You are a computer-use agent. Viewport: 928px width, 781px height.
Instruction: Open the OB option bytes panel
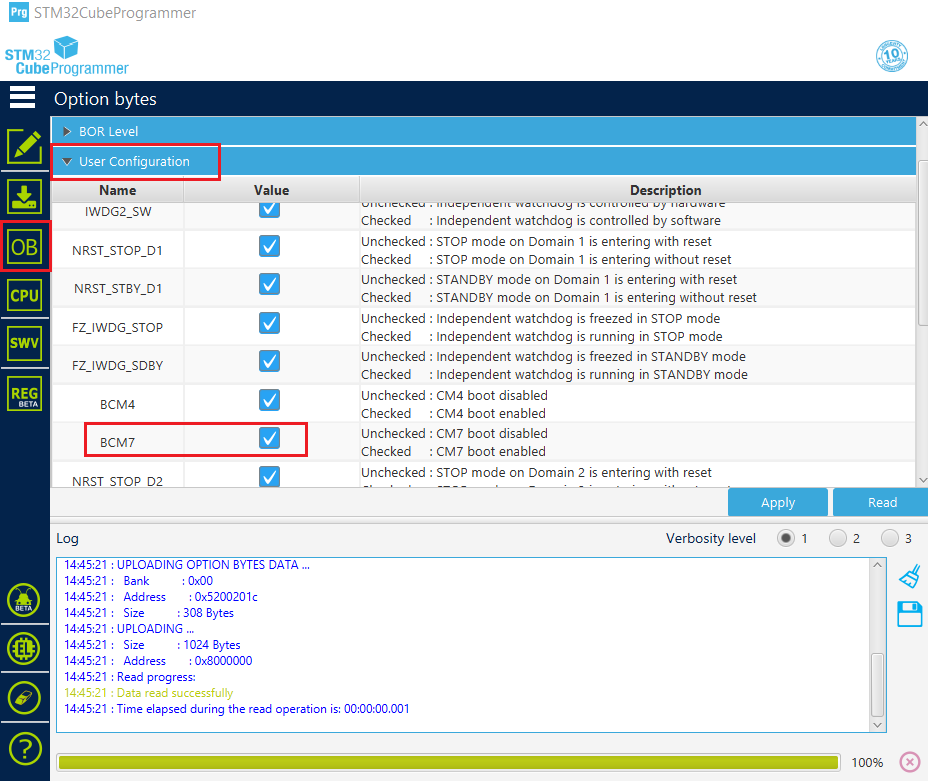(24, 247)
